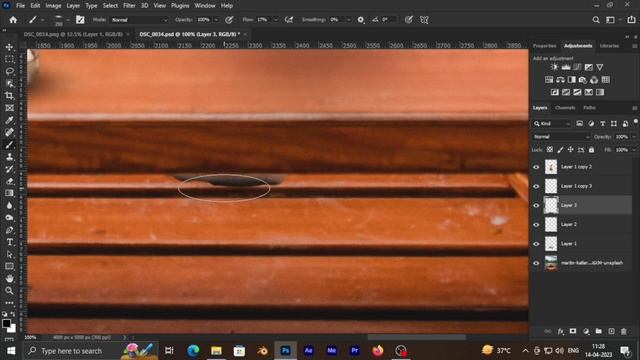Switch to the Paths tab
Image resolution: width=640 pixels, height=360 pixels.
[589, 108]
